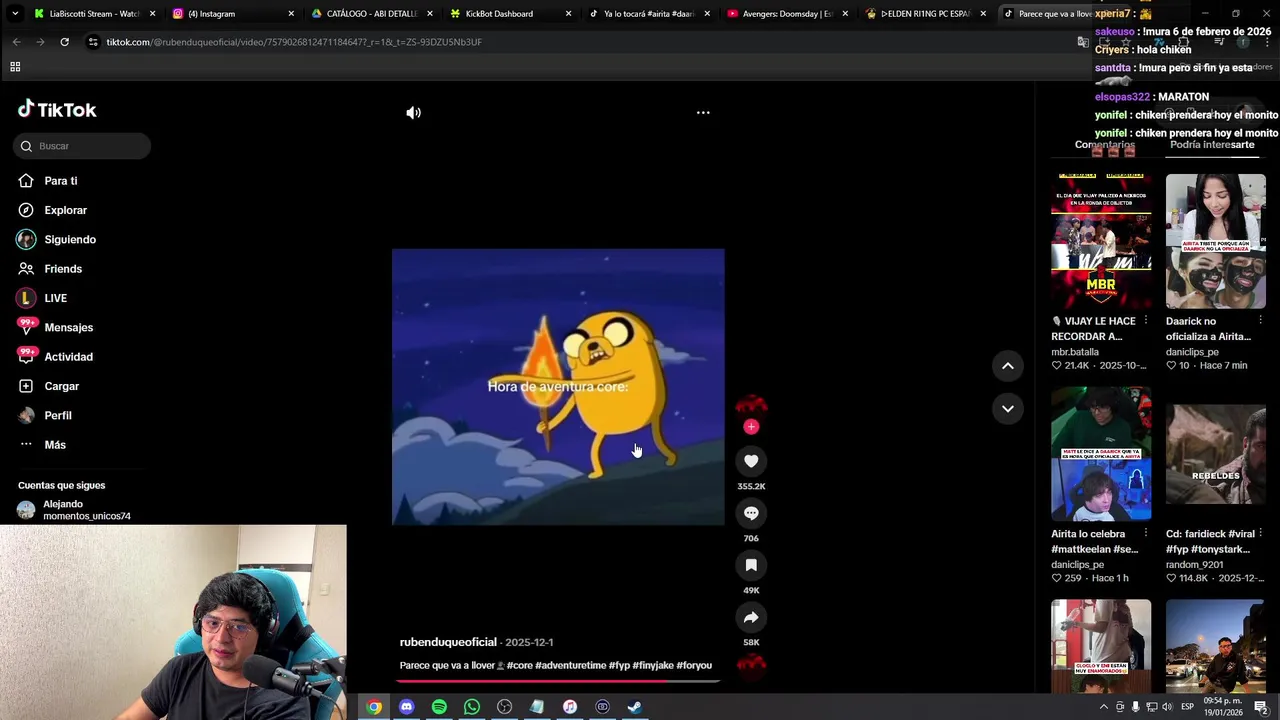Open the LIVE section

tap(55, 298)
